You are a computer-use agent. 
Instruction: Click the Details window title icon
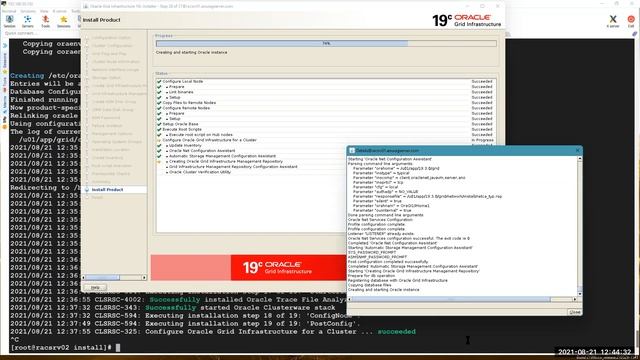[352, 151]
